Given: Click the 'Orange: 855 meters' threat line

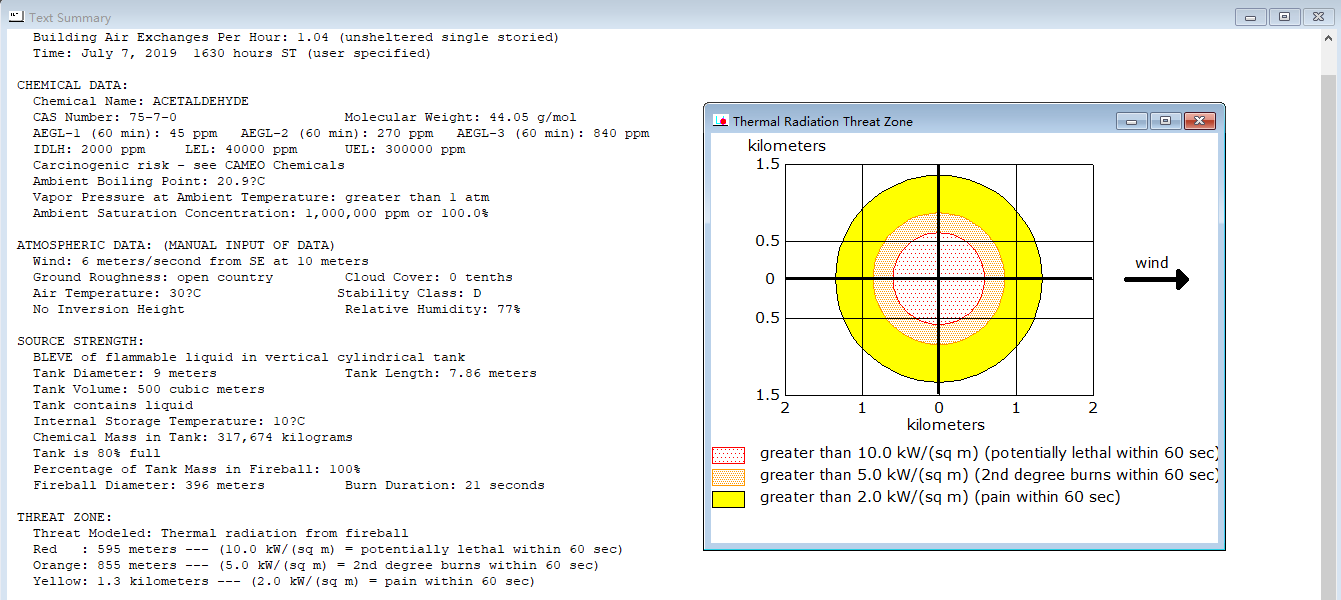Looking at the screenshot, I should pyautogui.click(x=316, y=565).
